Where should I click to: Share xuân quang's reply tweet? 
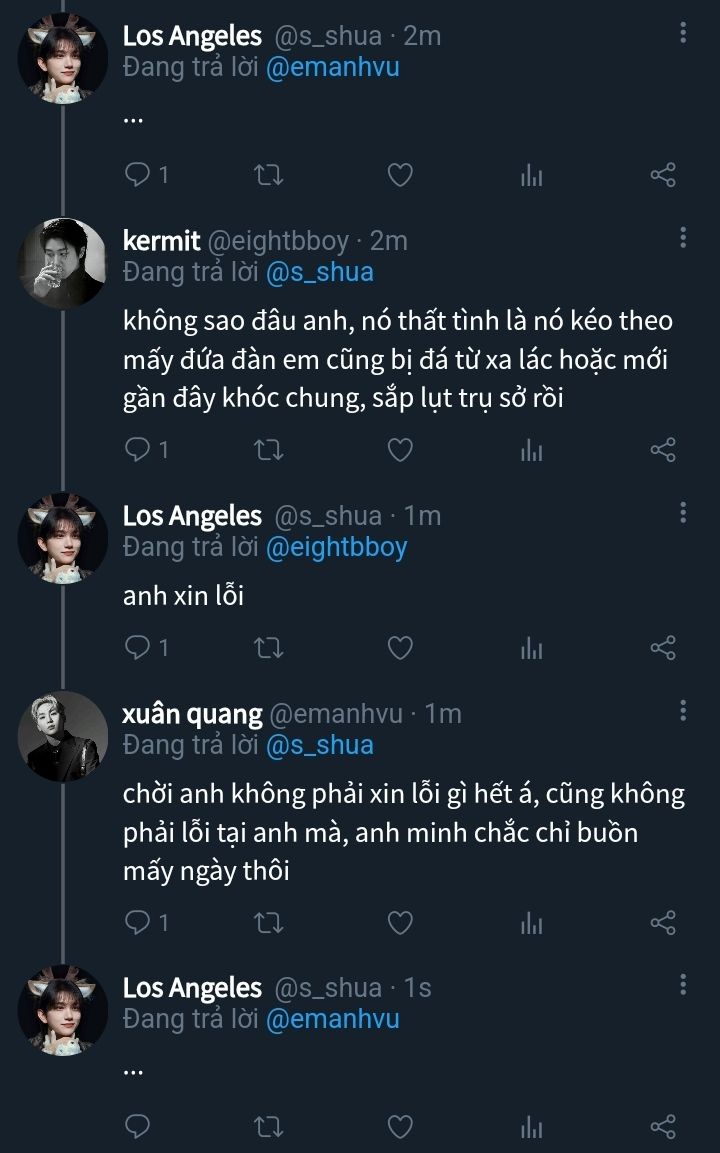pyautogui.click(x=663, y=922)
